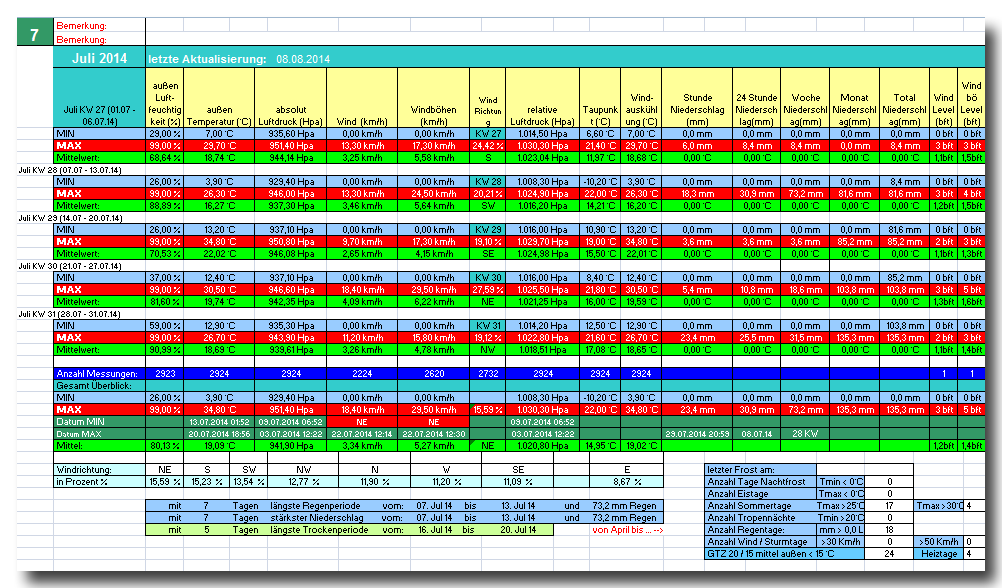Select the mean pressure value 944,14 Hpa

(x=291, y=158)
